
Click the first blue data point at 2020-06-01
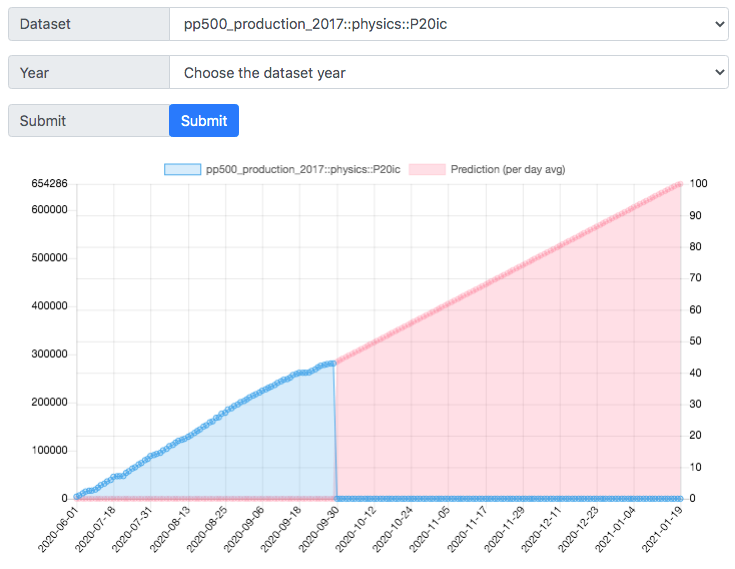(x=77, y=497)
